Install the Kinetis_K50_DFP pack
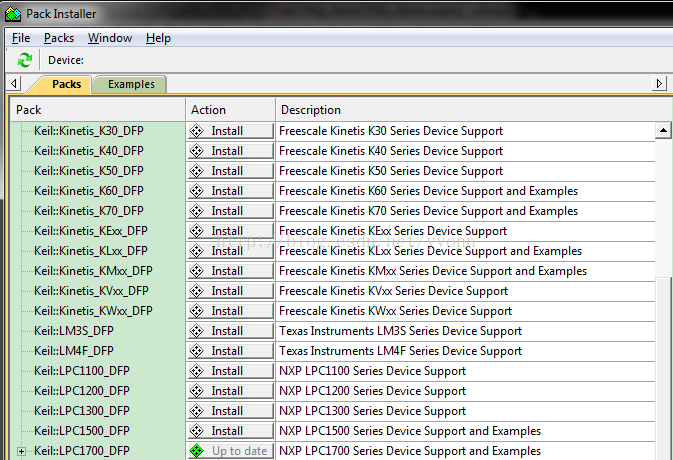Image resolution: width=673 pixels, height=460 pixels. coord(230,171)
